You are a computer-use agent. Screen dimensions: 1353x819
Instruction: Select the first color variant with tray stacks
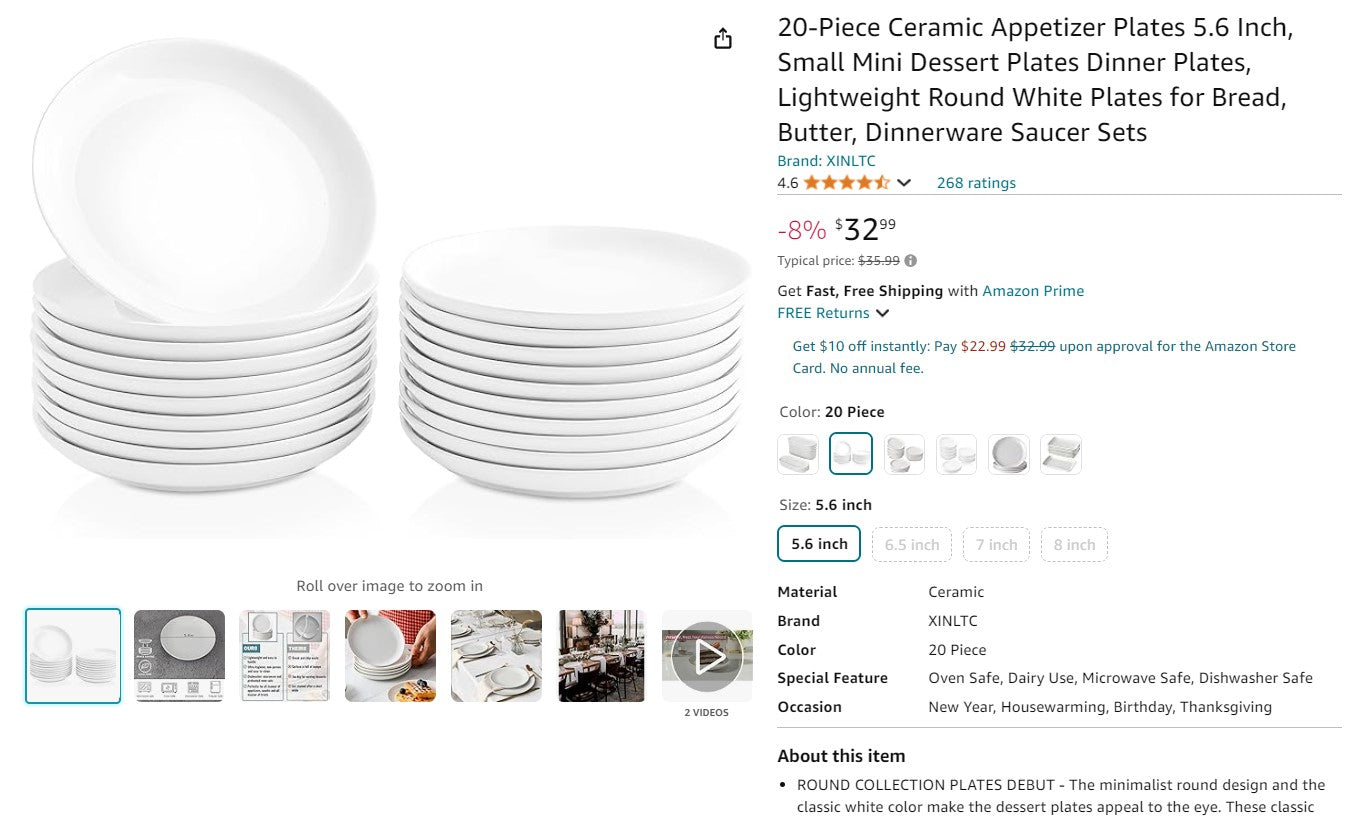click(x=797, y=453)
